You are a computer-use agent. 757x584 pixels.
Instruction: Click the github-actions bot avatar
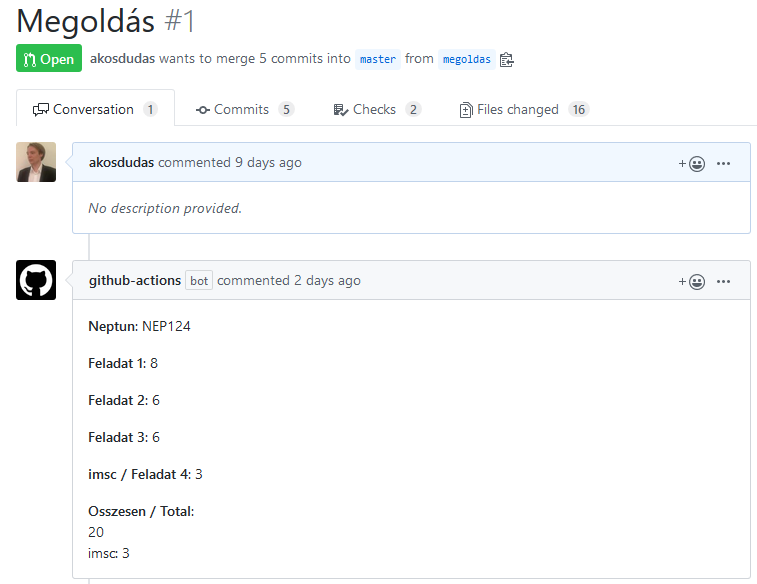pos(36,280)
